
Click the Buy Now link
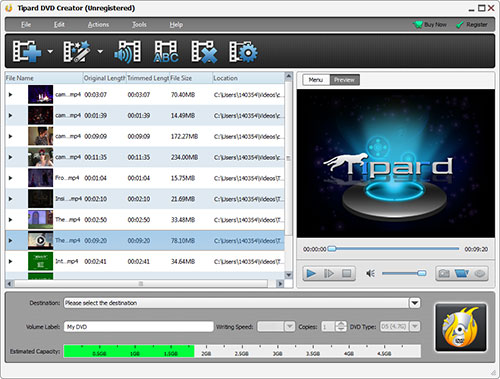point(430,25)
